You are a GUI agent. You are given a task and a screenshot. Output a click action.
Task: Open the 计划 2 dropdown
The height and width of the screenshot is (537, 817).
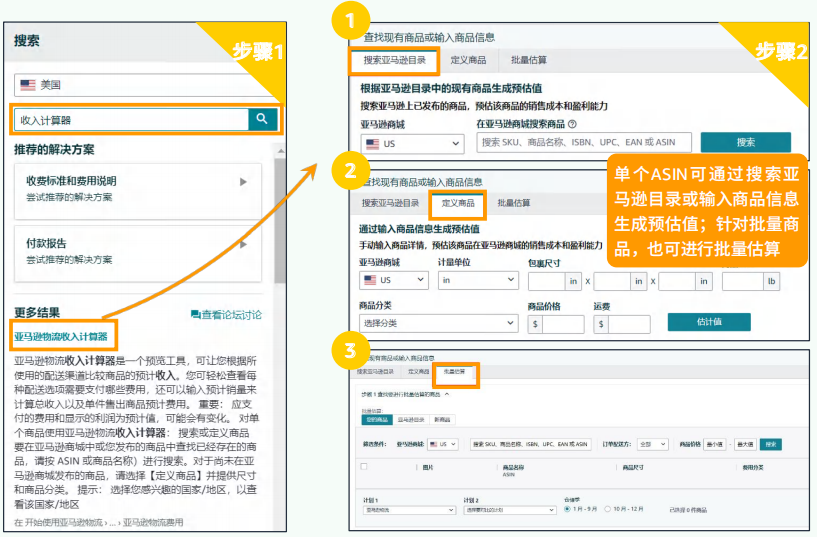[x=510, y=510]
